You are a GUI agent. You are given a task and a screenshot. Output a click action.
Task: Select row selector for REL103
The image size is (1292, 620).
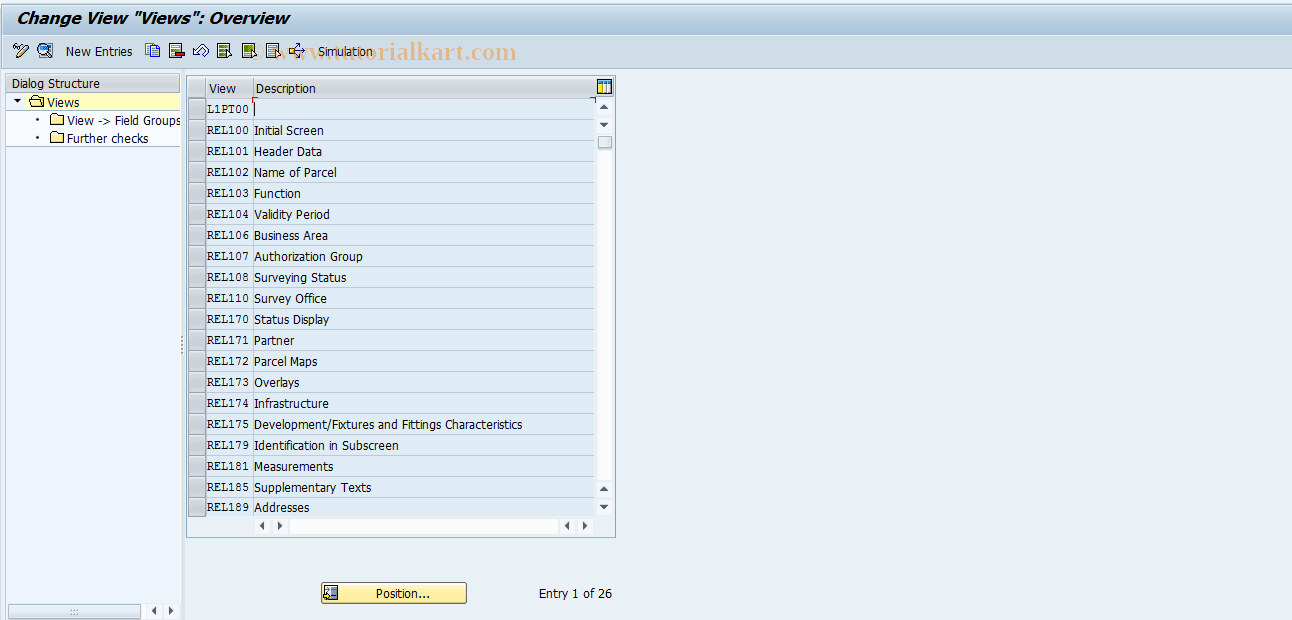pos(197,193)
